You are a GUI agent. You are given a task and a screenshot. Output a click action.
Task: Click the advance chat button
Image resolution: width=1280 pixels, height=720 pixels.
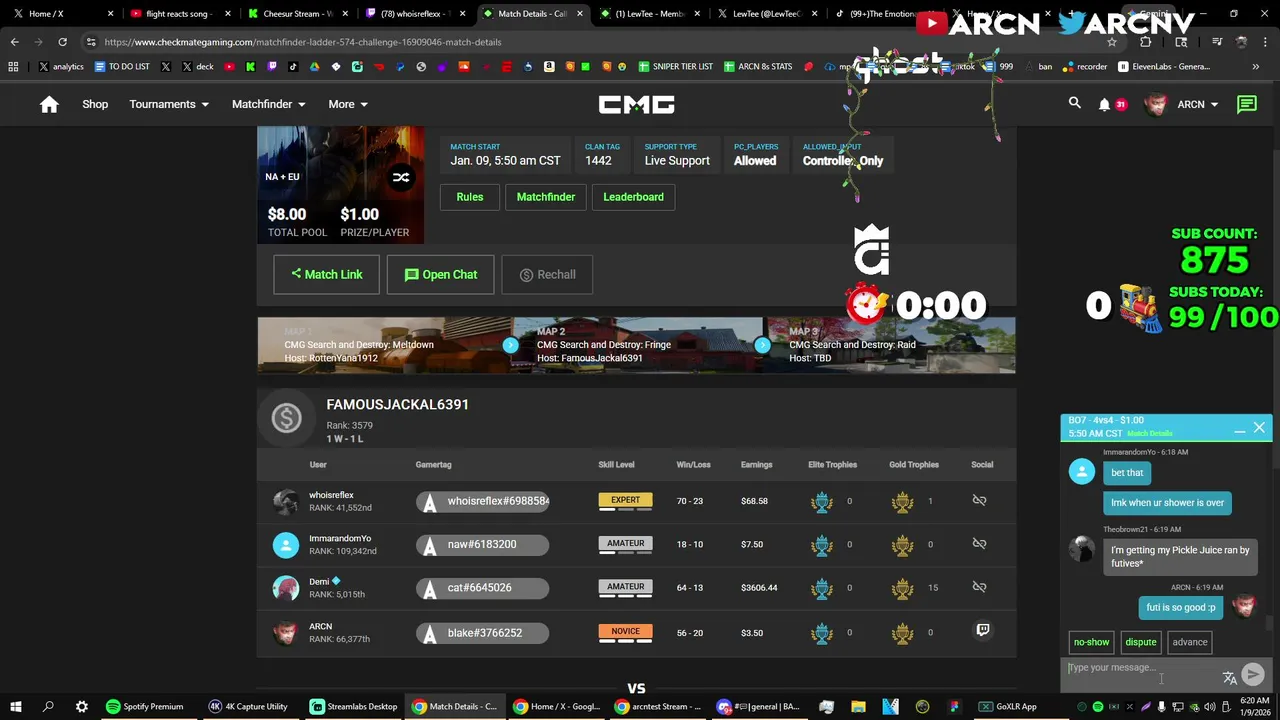click(x=1190, y=642)
